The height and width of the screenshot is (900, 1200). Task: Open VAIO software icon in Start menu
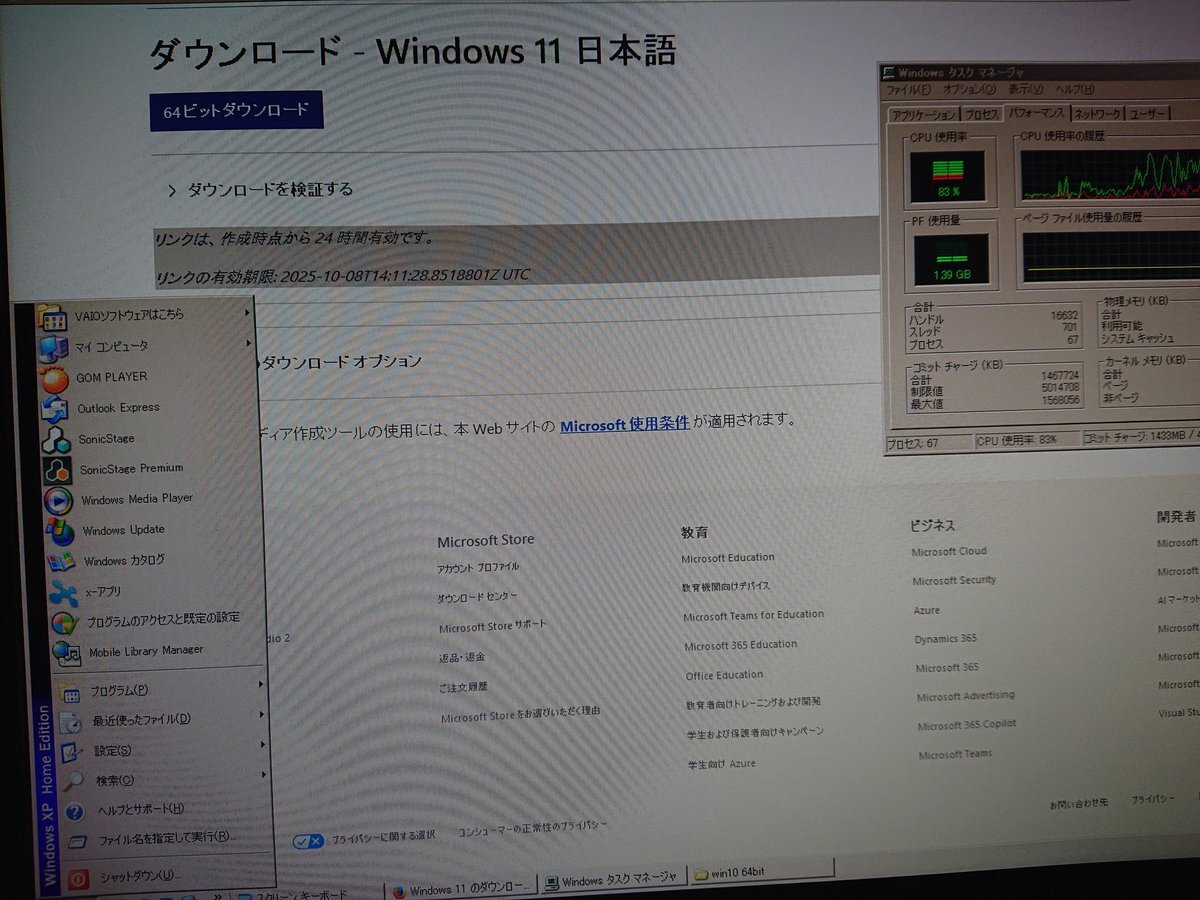tap(51, 317)
